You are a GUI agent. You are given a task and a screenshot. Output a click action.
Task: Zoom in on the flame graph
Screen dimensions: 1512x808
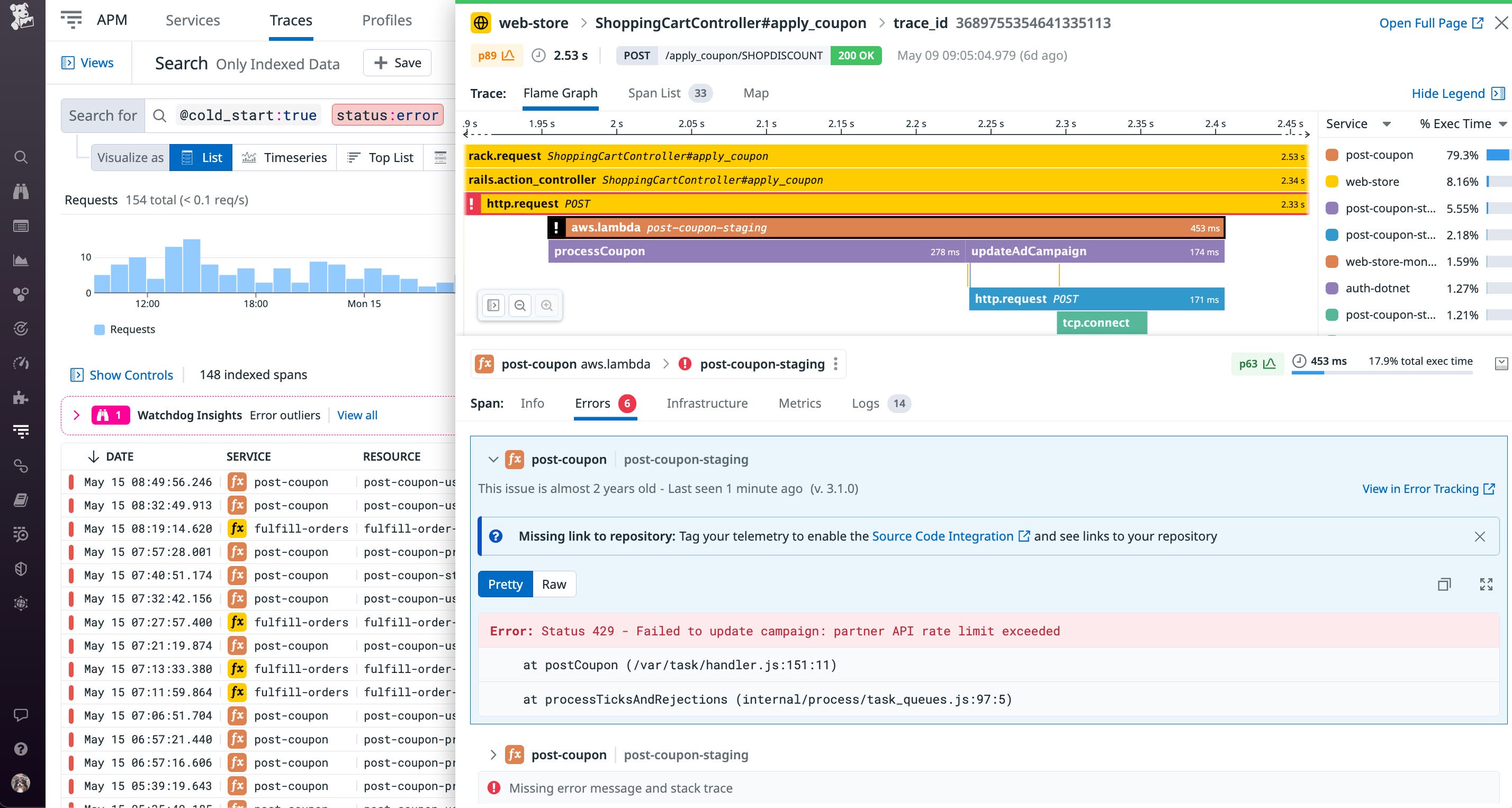pos(547,306)
